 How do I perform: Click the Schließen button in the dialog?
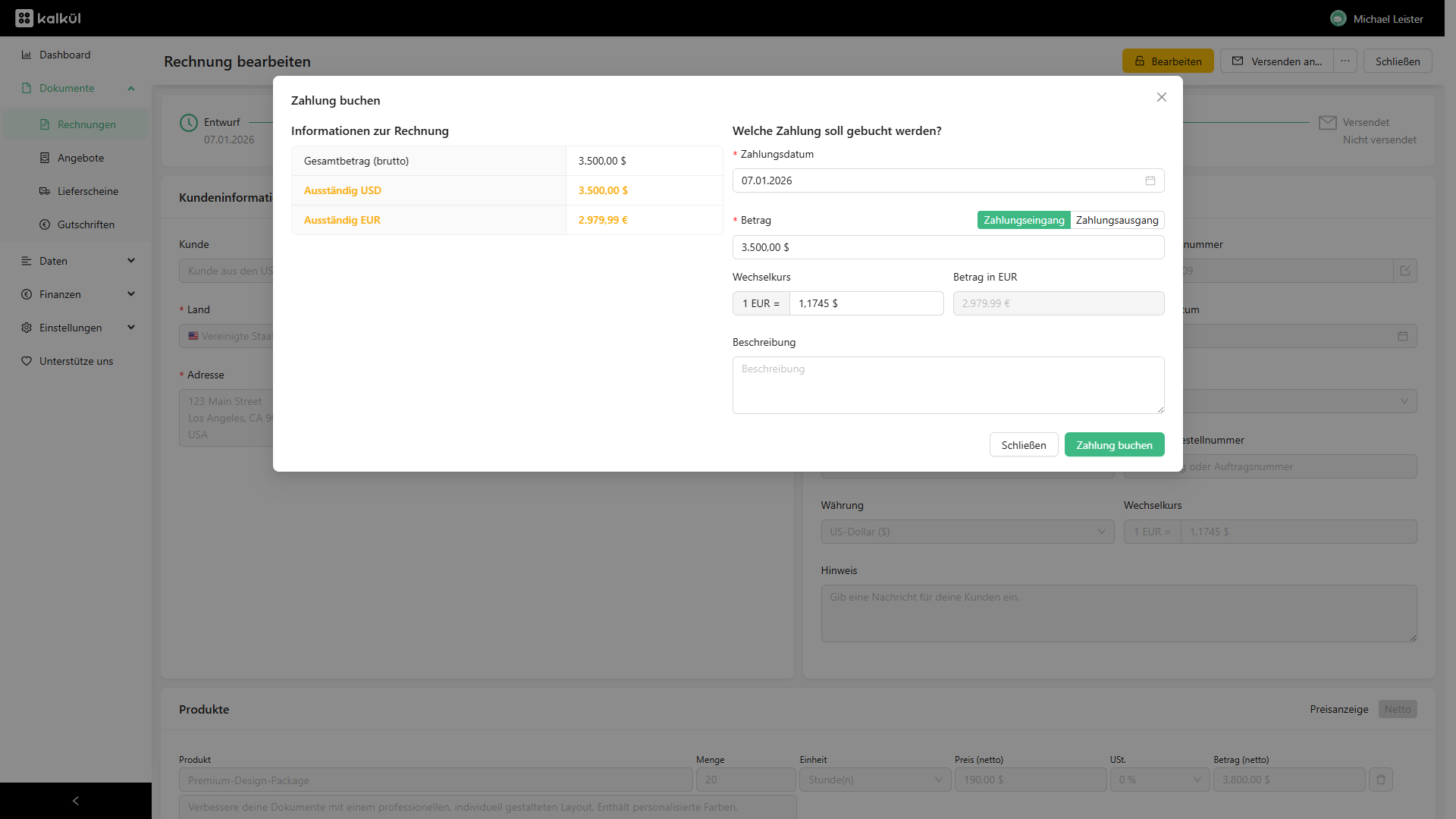[1023, 445]
